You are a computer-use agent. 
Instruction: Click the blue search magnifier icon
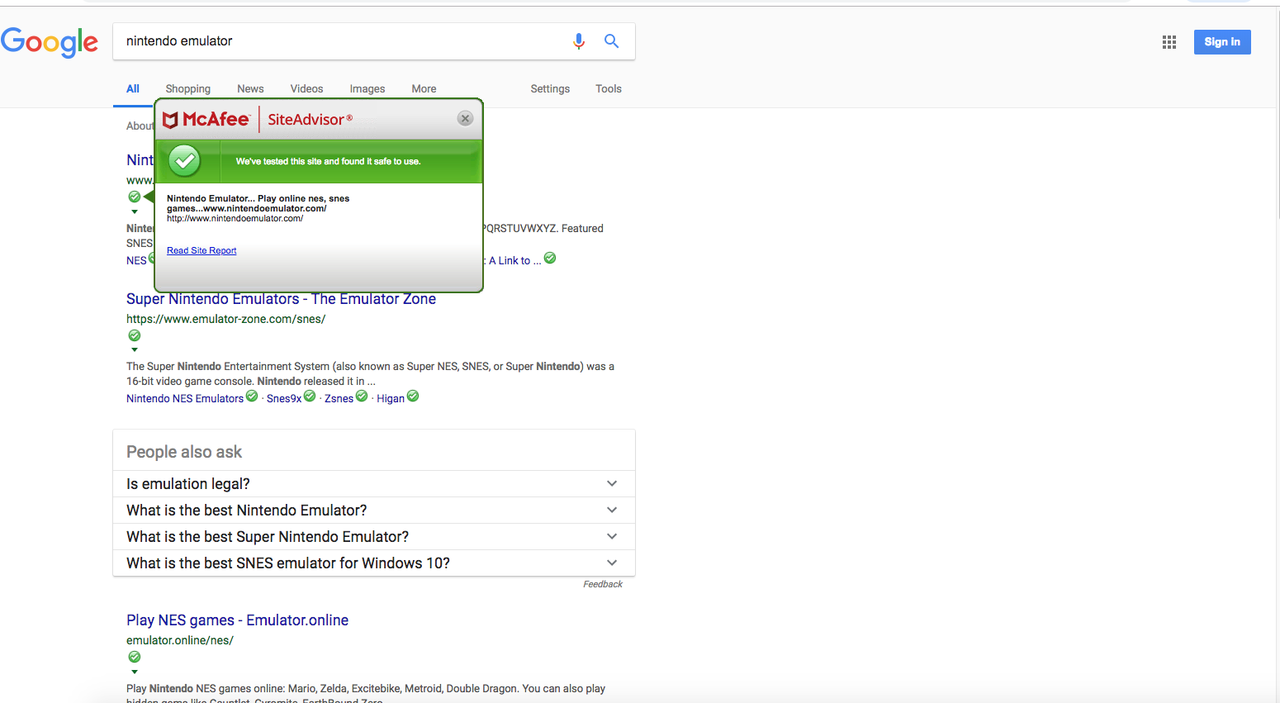612,41
